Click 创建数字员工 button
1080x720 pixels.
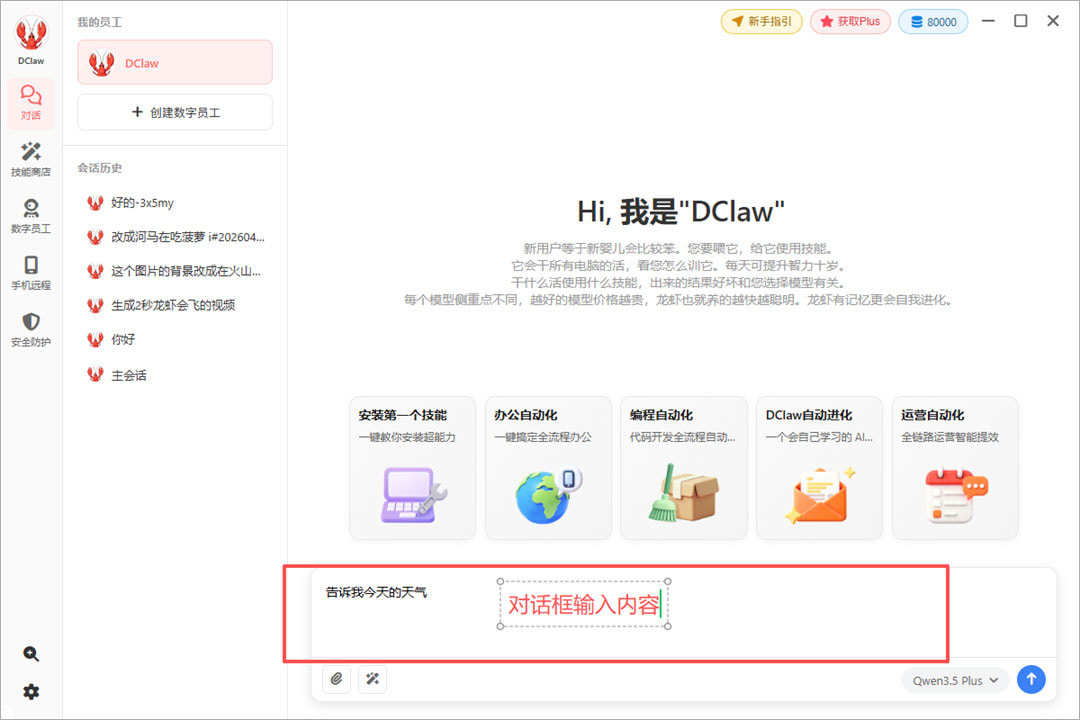click(175, 112)
